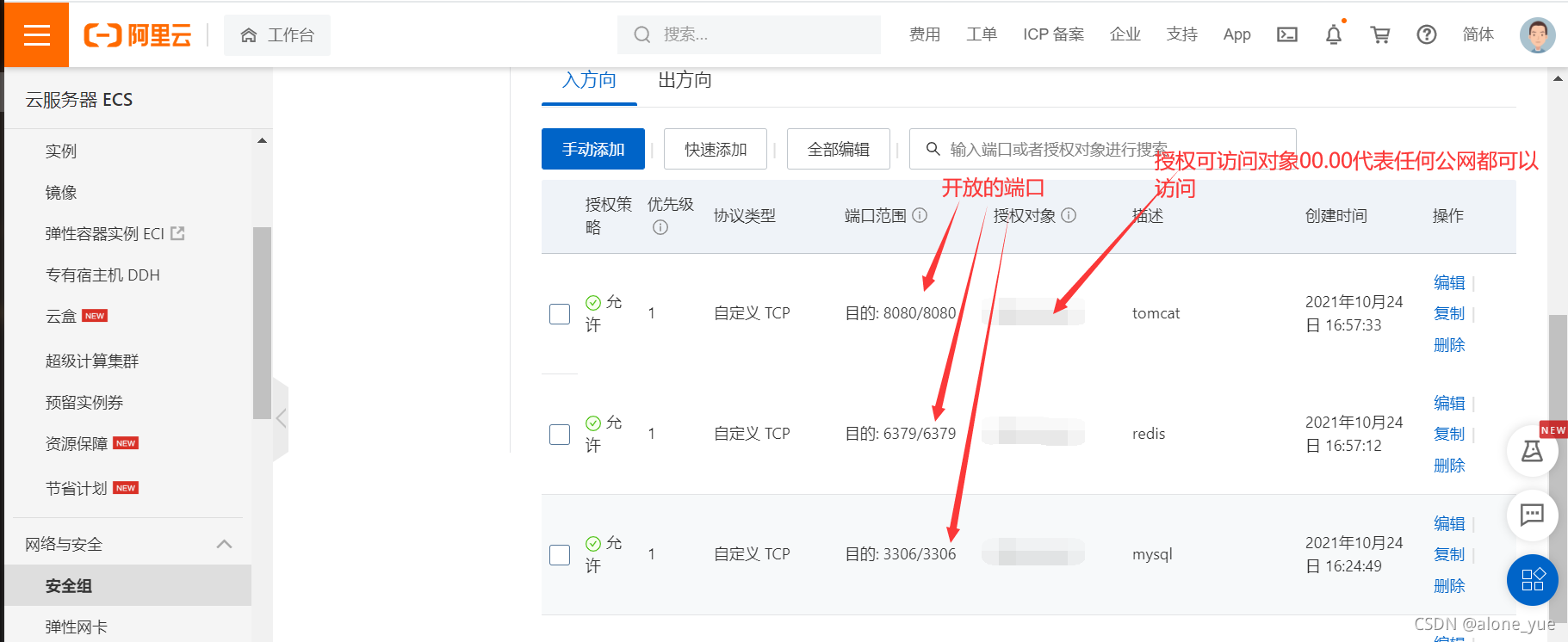The width and height of the screenshot is (1568, 642).
Task: Open the lab flask floating icon
Action: pyautogui.click(x=1533, y=451)
